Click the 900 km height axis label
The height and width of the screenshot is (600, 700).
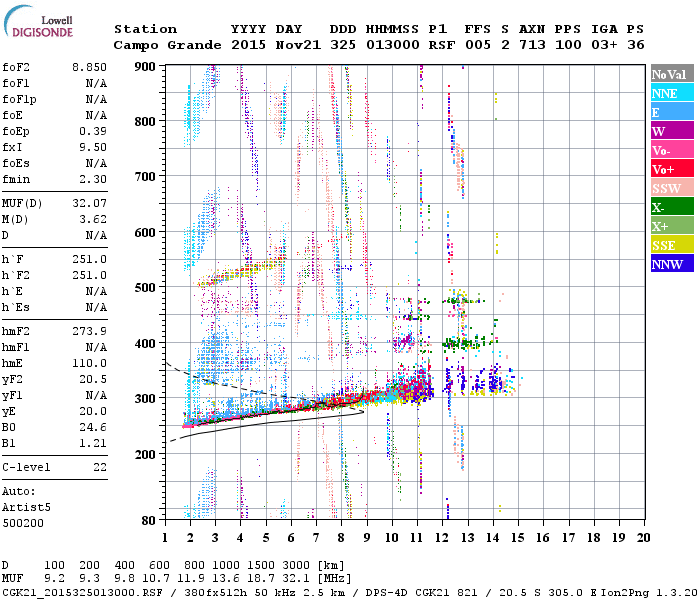click(145, 67)
